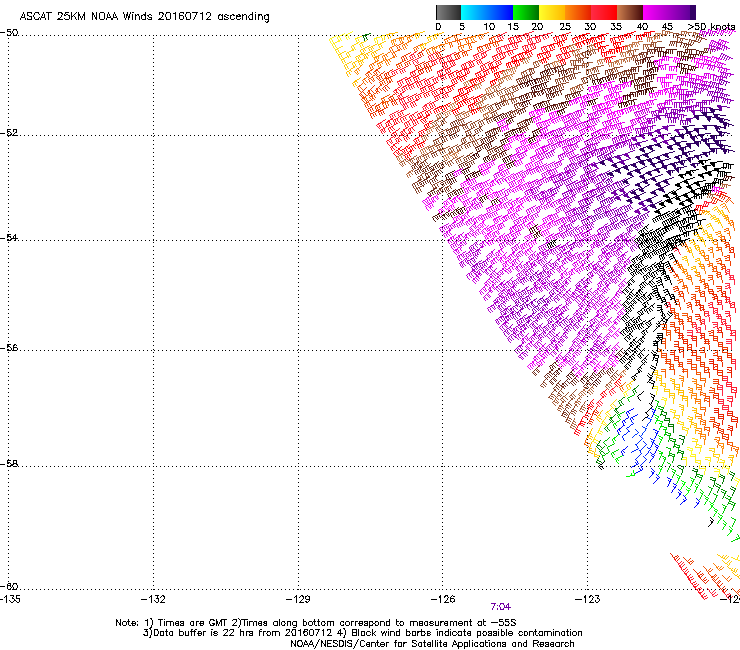Image resolution: width=740 pixels, height=650 pixels.
Task: Choose the yellow 20–25 knots legend segment
Action: click(x=552, y=12)
